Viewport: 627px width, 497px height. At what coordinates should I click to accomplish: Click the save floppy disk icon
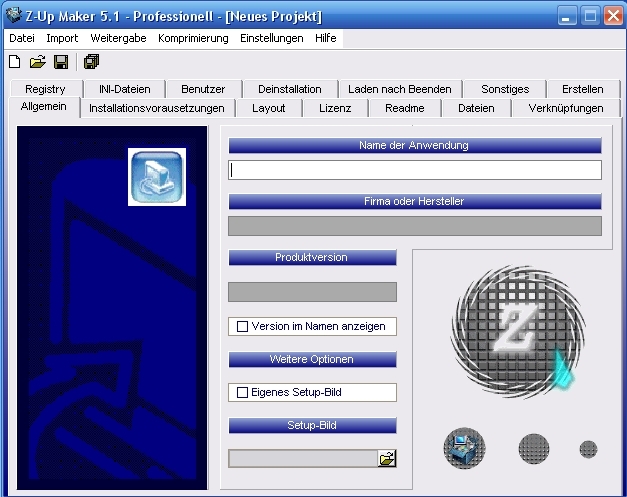[x=61, y=62]
